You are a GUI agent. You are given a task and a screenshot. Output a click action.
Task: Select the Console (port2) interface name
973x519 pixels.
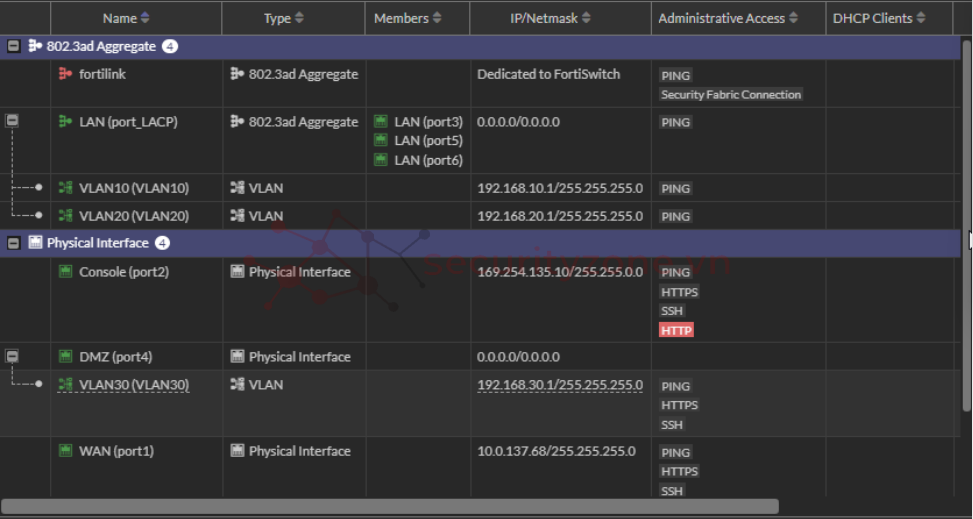[x=124, y=272]
